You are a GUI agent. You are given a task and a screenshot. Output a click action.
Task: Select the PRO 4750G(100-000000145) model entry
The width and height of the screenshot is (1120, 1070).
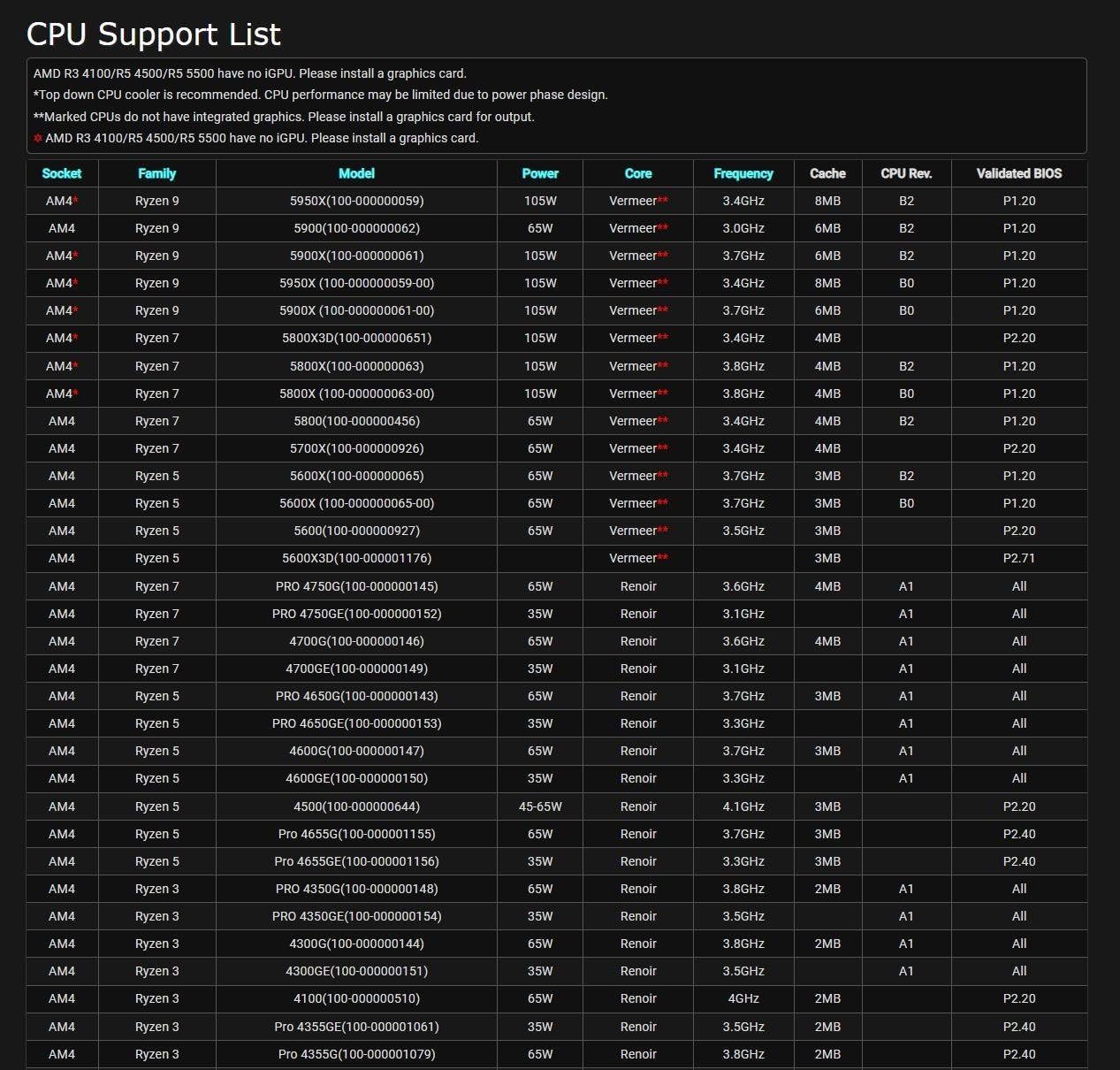[x=356, y=586]
